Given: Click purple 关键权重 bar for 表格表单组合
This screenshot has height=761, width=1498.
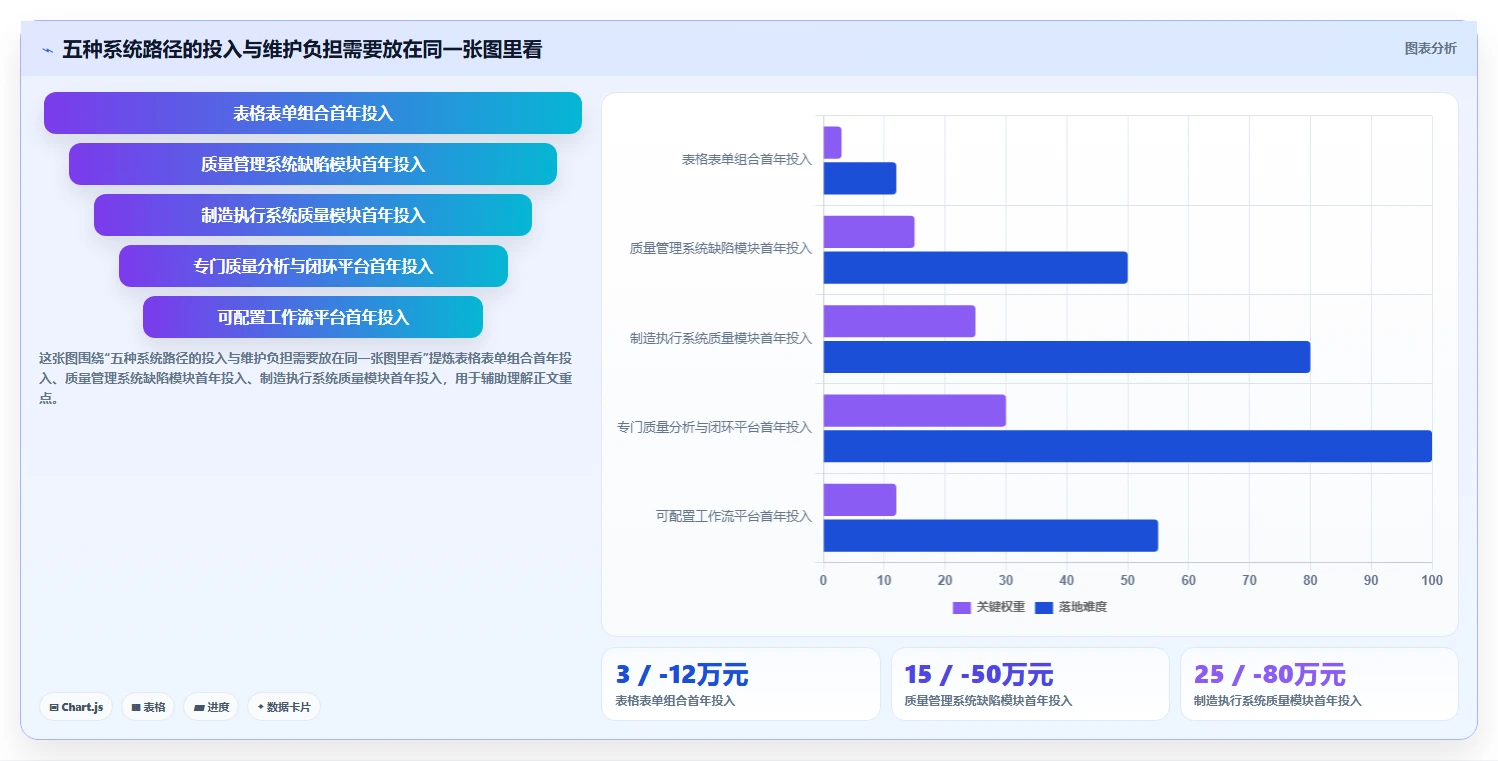Looking at the screenshot, I should click(x=832, y=142).
